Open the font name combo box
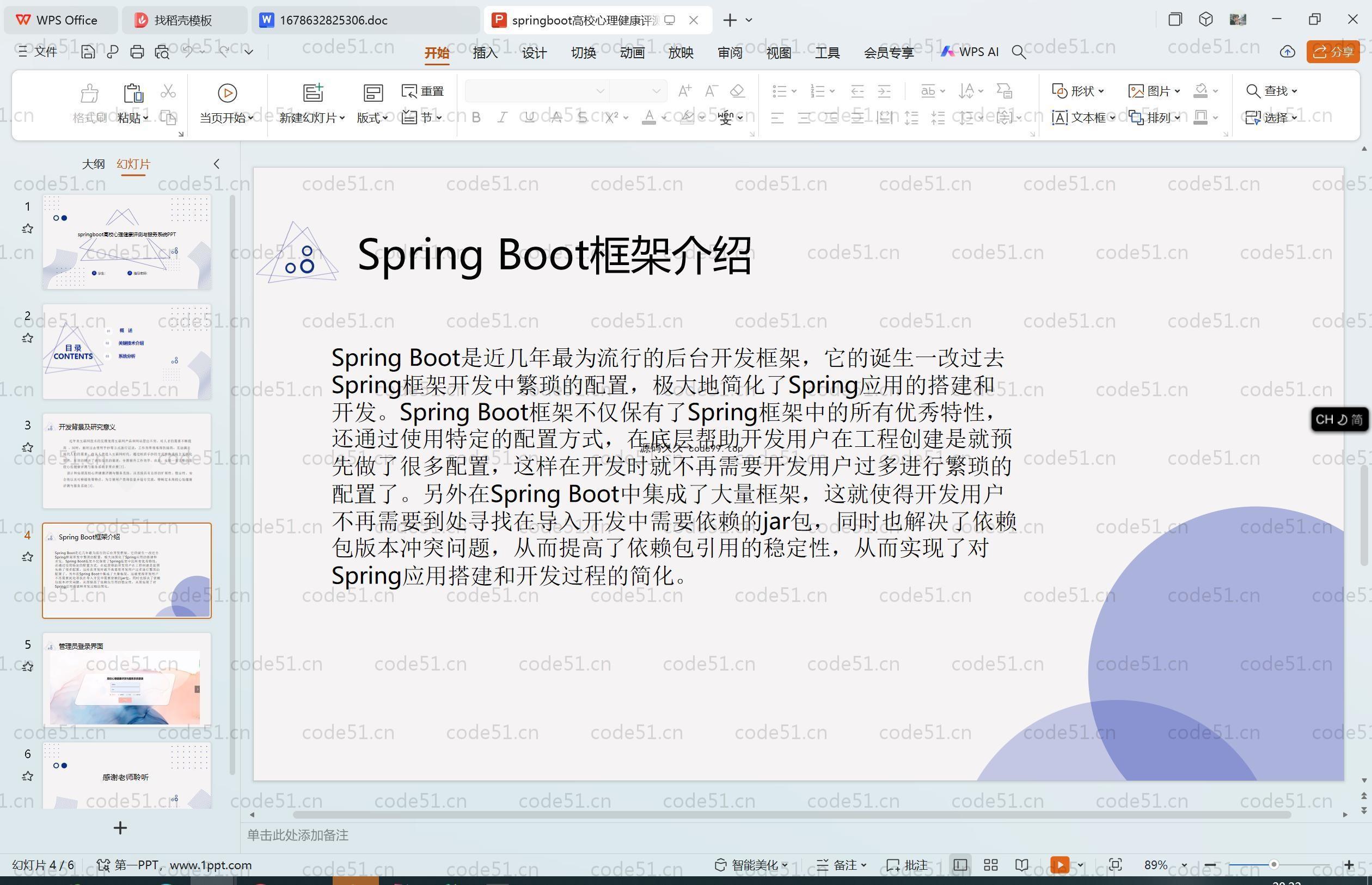This screenshot has height=885, width=1372. (536, 91)
